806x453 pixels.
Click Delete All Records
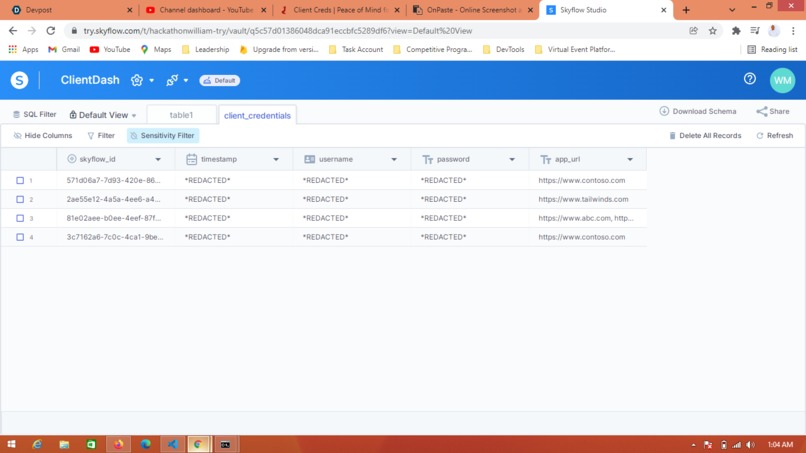coord(705,136)
